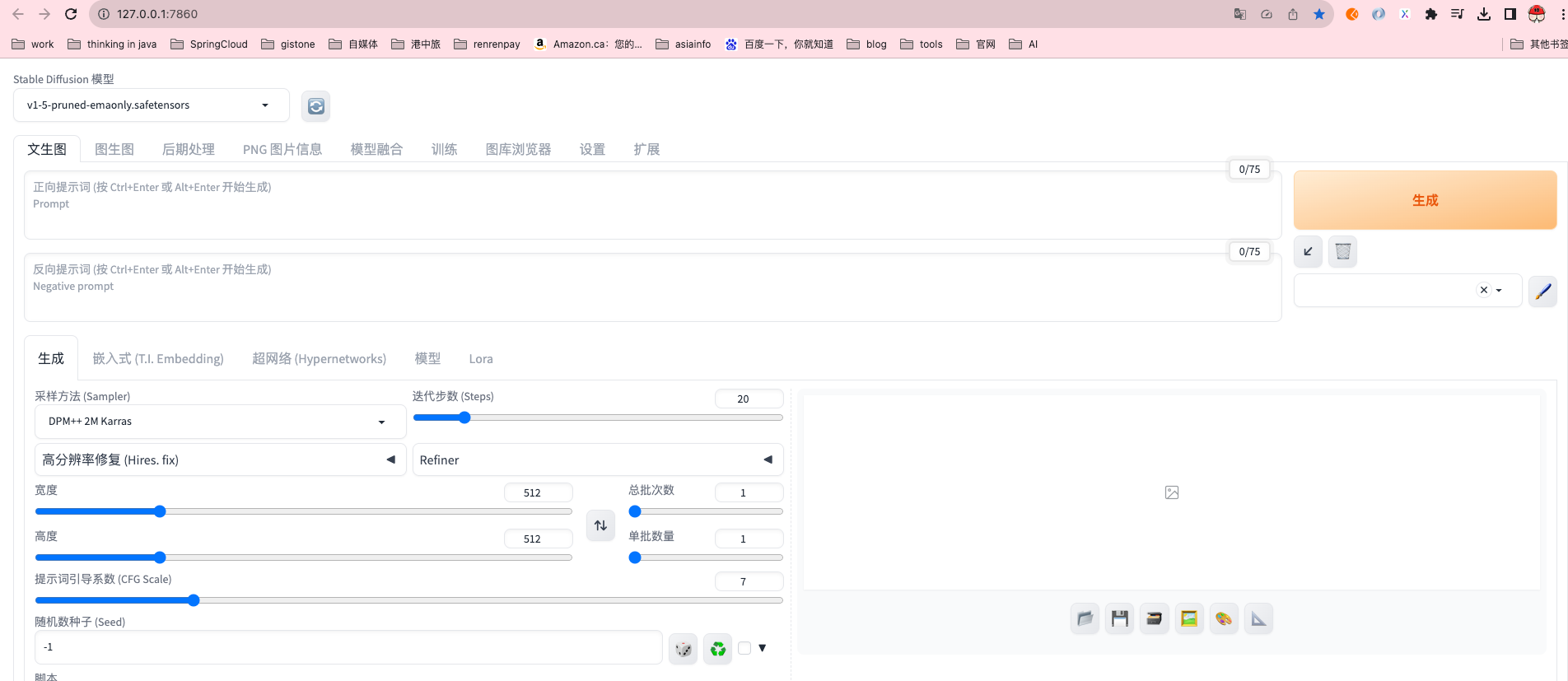
Task: Open the Amazon.ca bookmark
Action: pos(588,44)
